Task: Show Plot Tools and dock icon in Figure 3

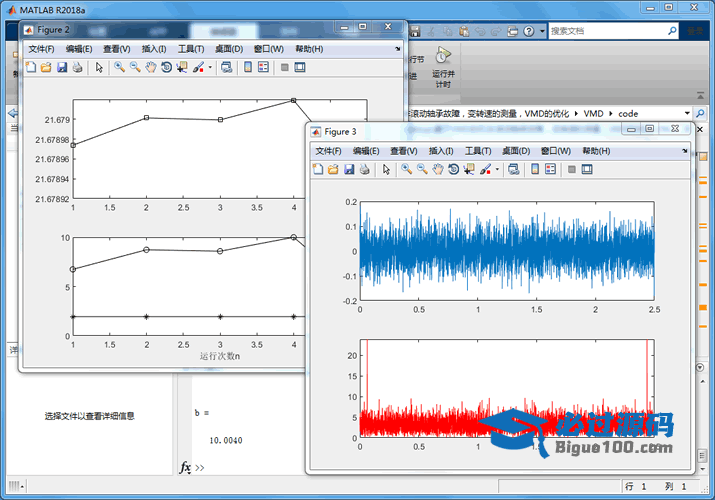Action: (x=587, y=170)
